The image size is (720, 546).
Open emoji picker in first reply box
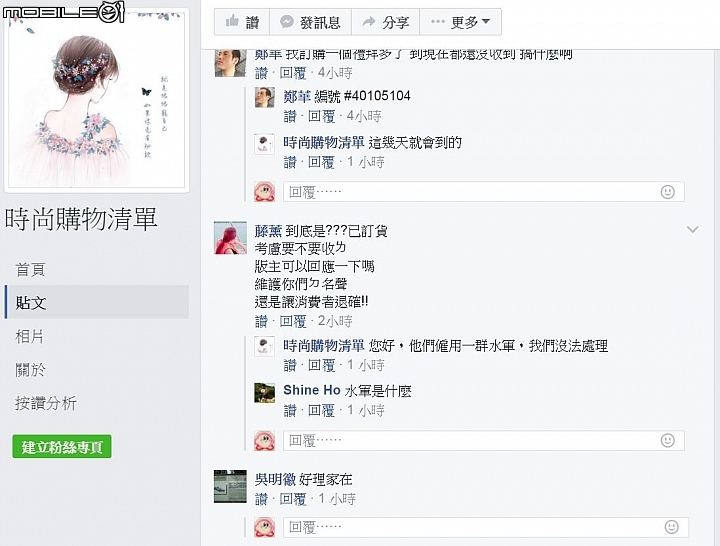[x=667, y=191]
